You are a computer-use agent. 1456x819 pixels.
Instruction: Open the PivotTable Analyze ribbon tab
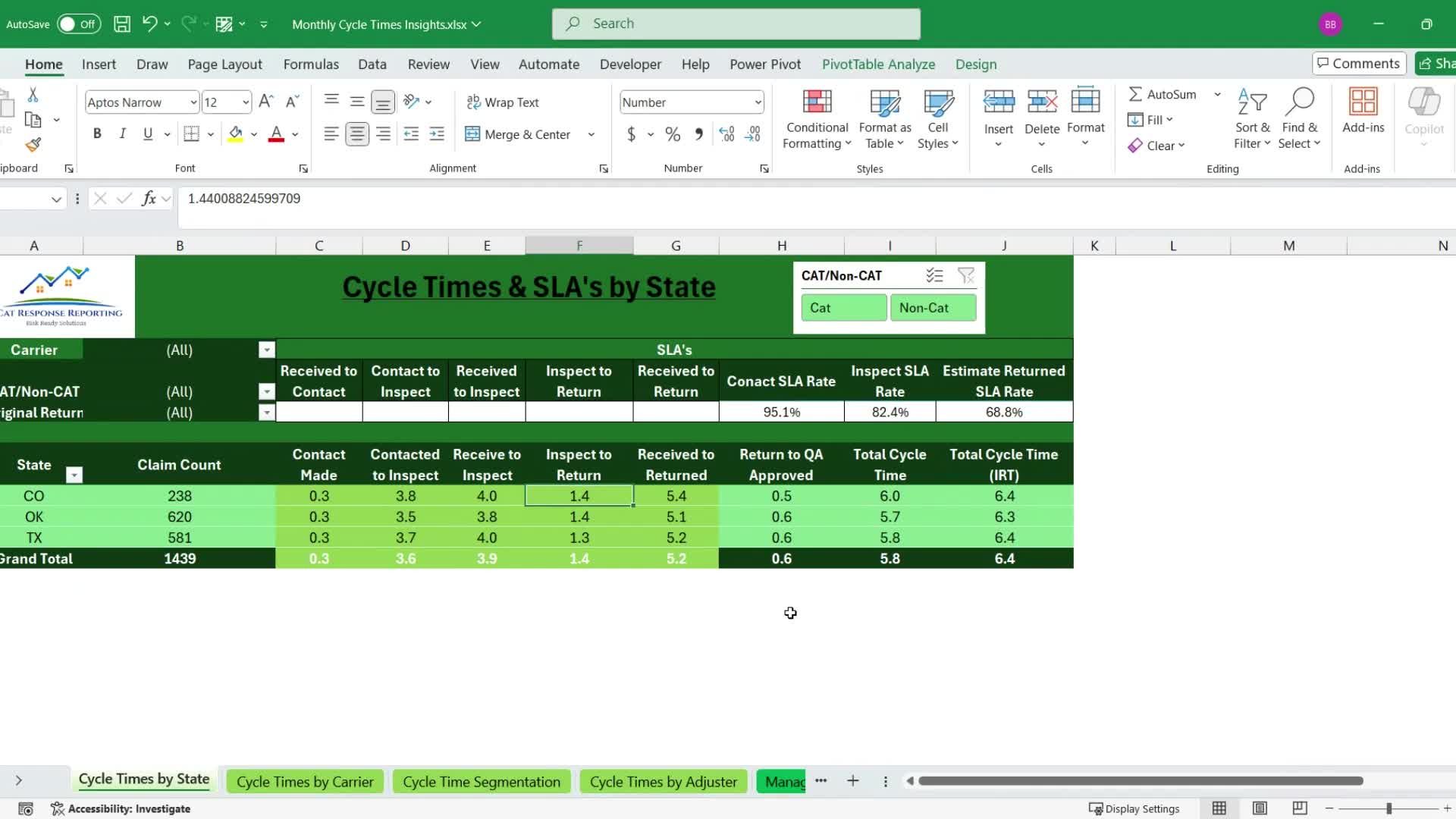[878, 64]
